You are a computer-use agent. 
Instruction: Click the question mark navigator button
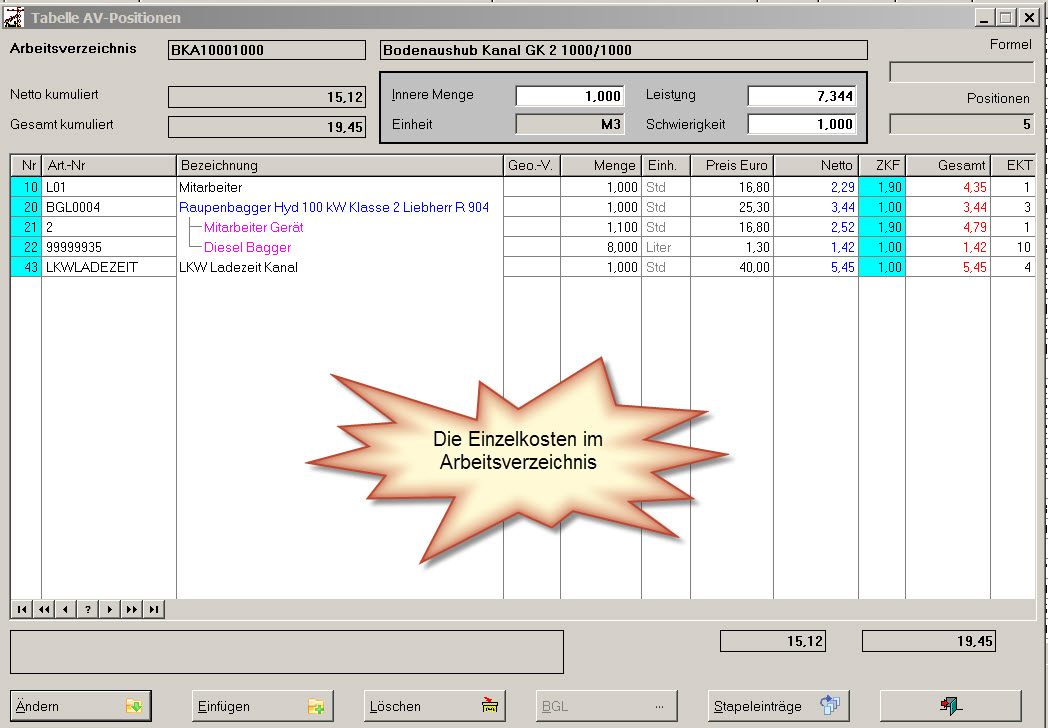(x=88, y=609)
